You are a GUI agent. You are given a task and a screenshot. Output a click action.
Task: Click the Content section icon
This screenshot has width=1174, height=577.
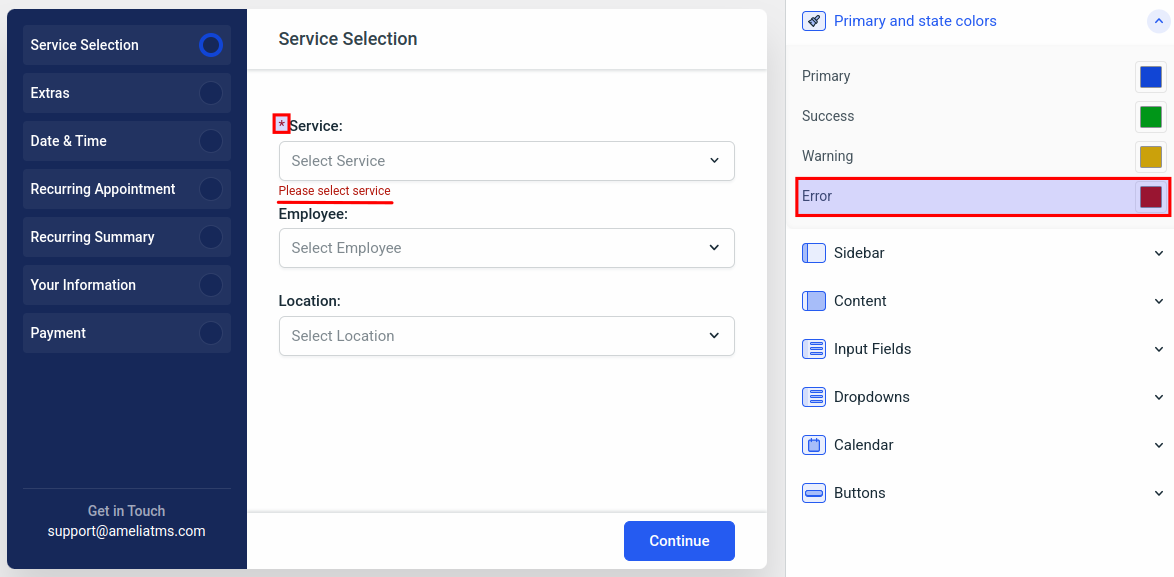[x=813, y=301]
